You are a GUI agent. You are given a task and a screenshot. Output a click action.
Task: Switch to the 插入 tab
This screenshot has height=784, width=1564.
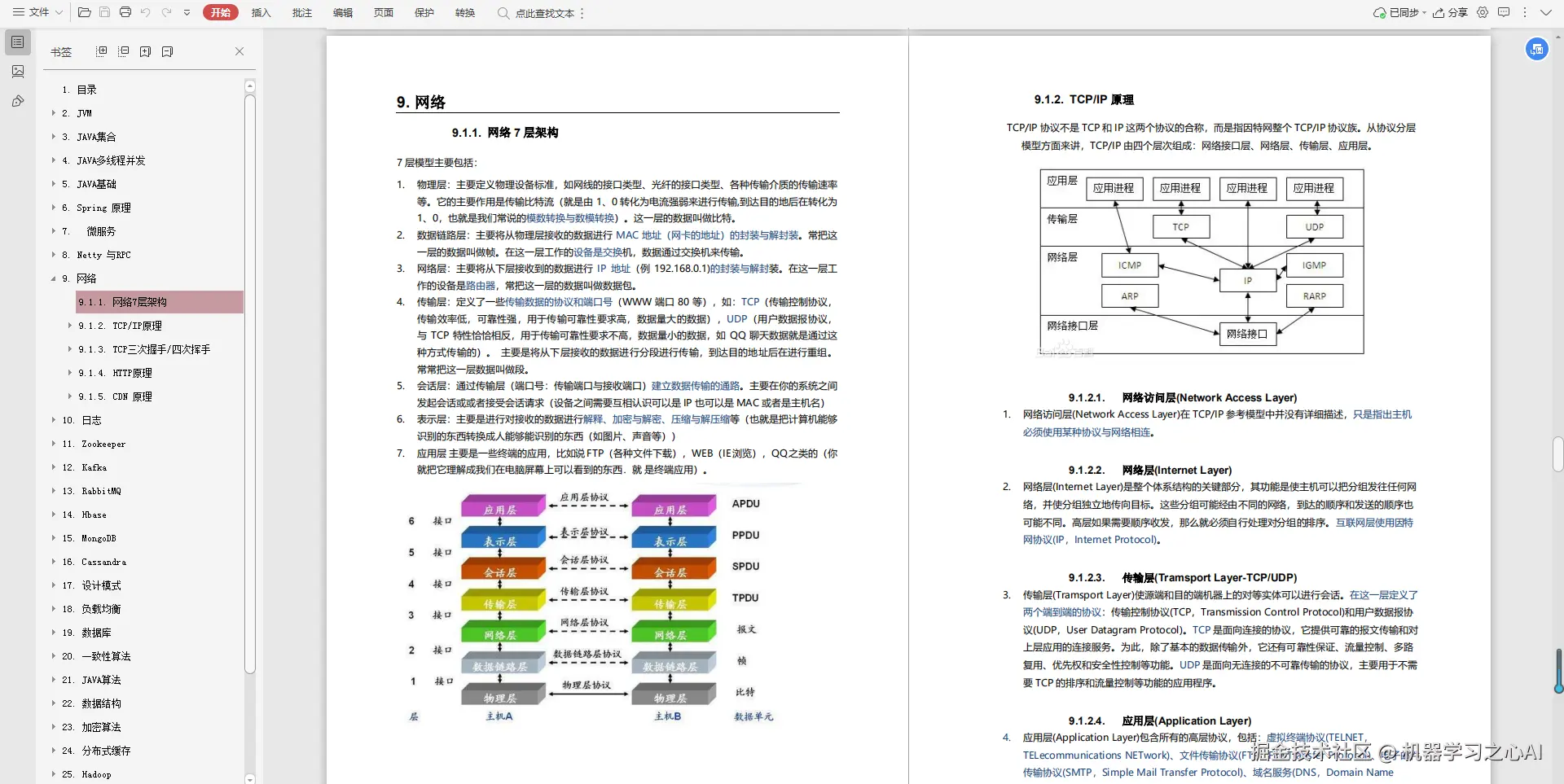click(261, 13)
